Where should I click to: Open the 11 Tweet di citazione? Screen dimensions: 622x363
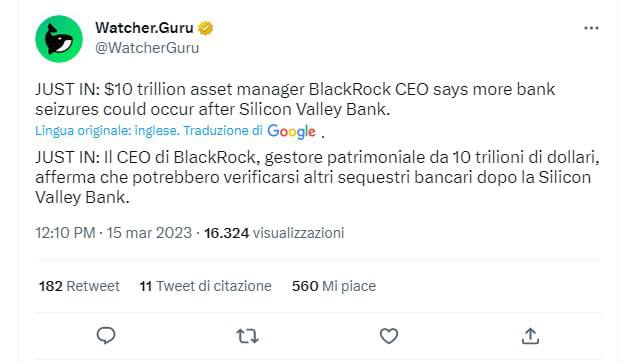[x=205, y=286]
